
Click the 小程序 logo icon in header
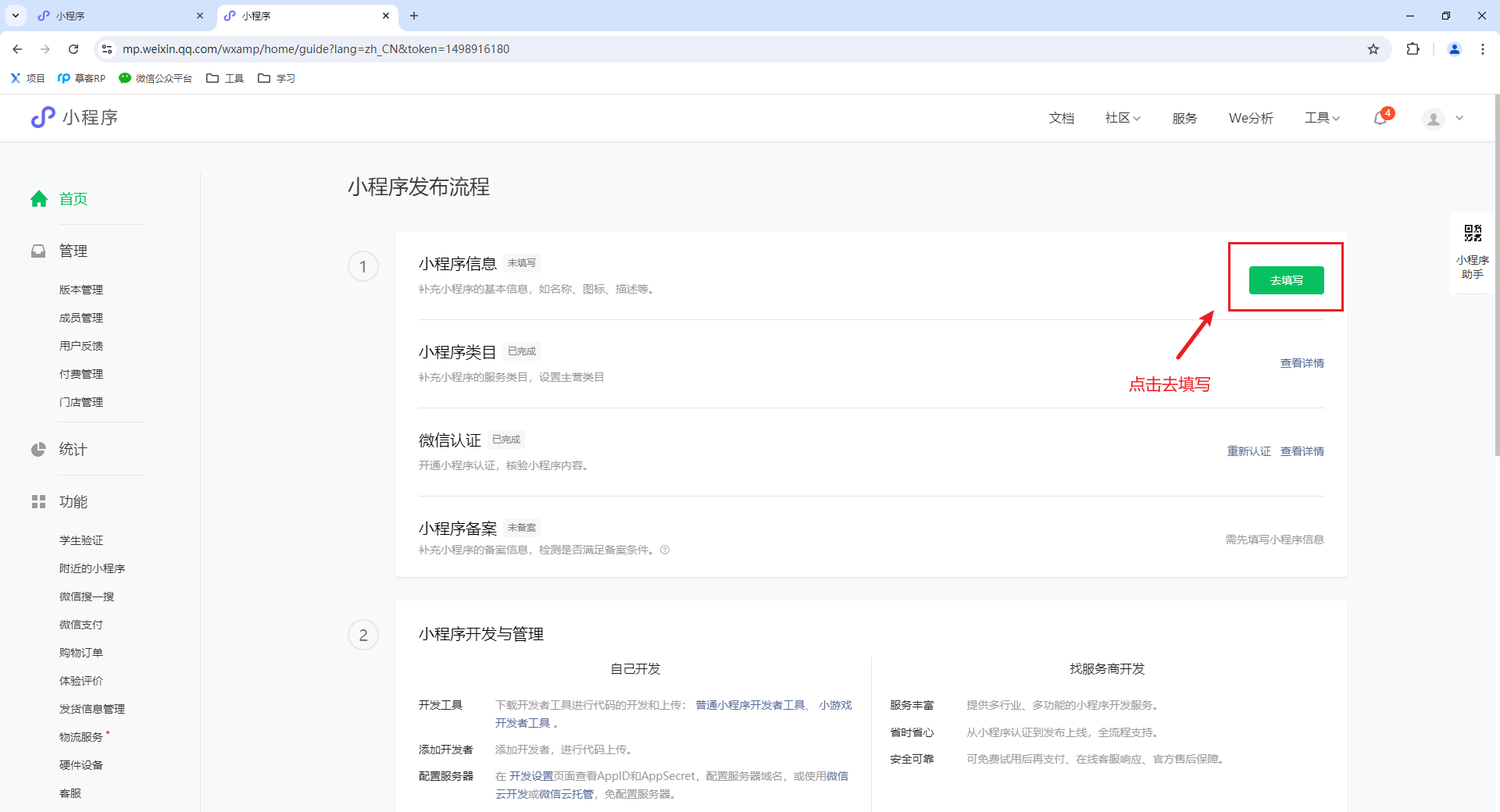tap(43, 117)
